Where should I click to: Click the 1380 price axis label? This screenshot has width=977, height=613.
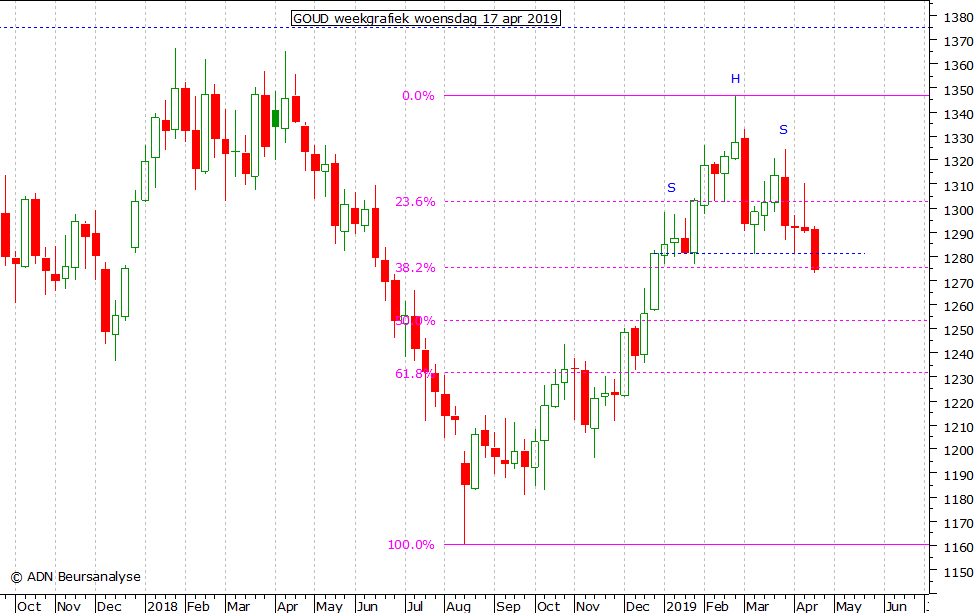(x=958, y=17)
